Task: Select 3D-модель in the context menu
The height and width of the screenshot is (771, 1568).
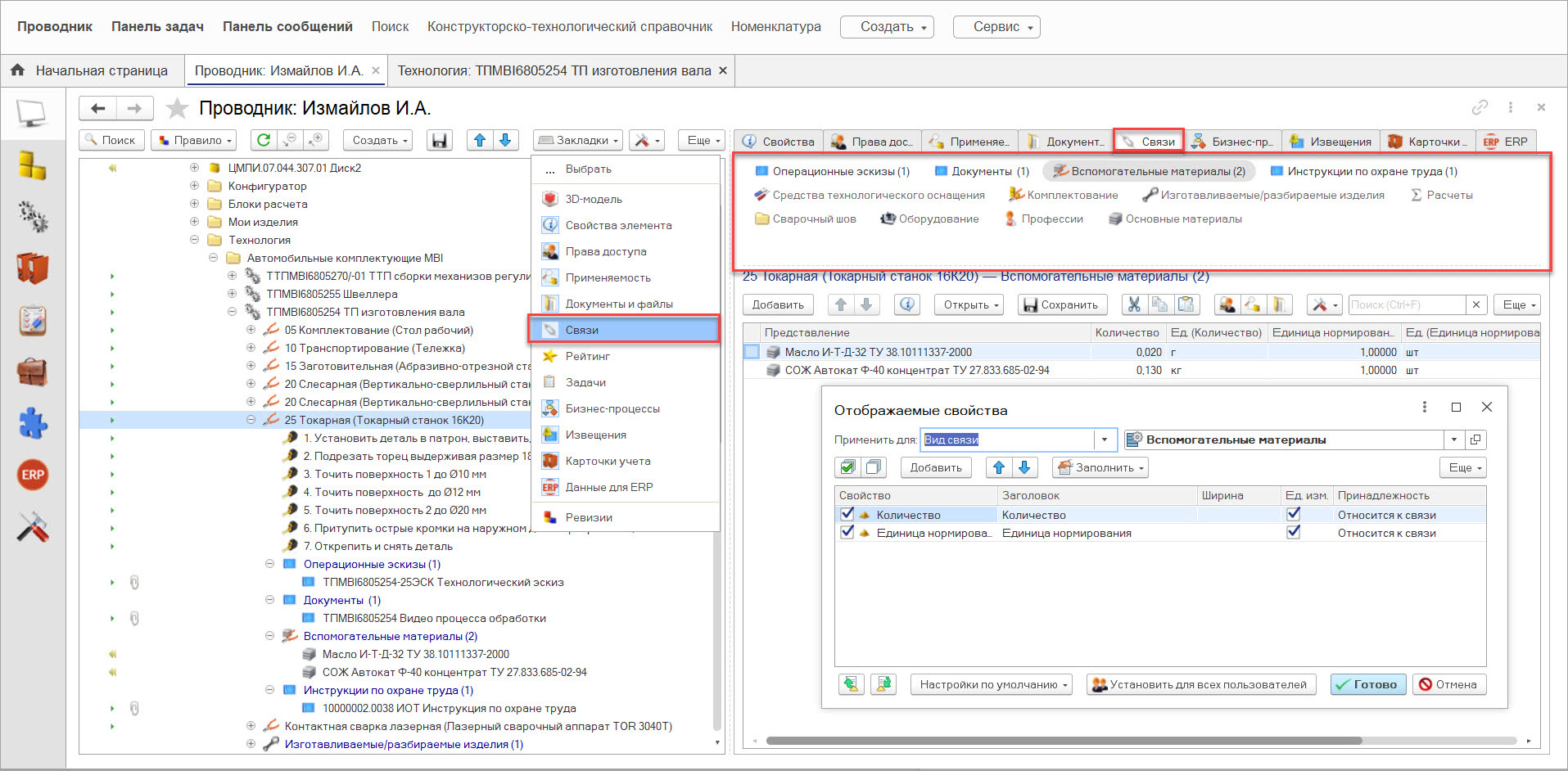Action: point(625,199)
